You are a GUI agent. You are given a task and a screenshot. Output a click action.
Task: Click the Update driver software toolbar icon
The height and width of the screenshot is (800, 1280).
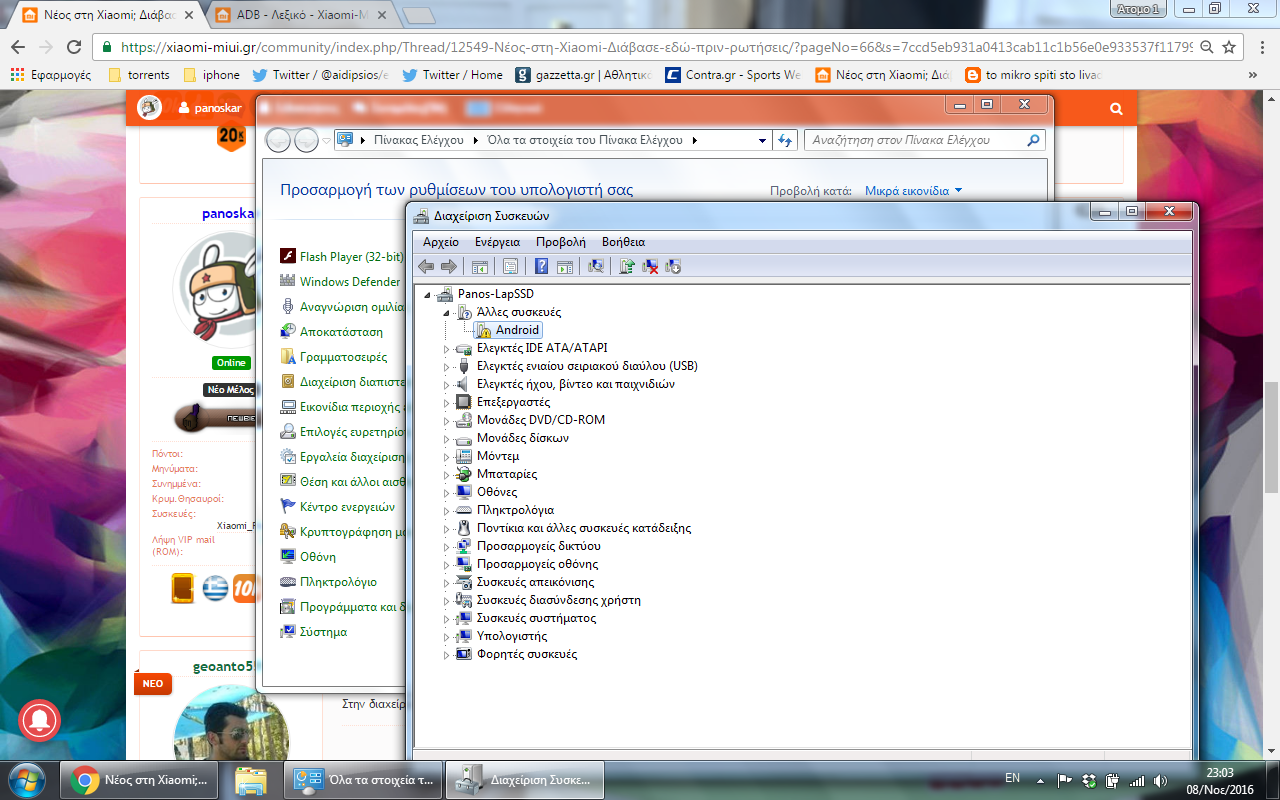click(627, 266)
